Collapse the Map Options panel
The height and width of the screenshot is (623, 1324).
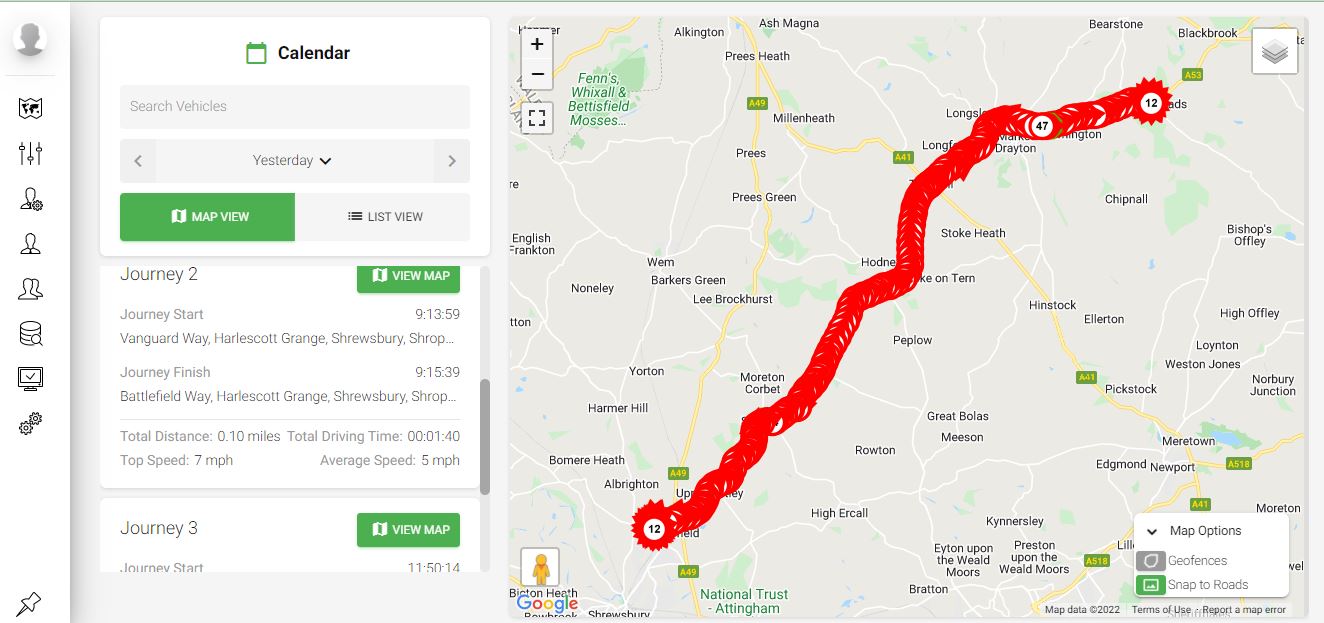[x=1152, y=531]
